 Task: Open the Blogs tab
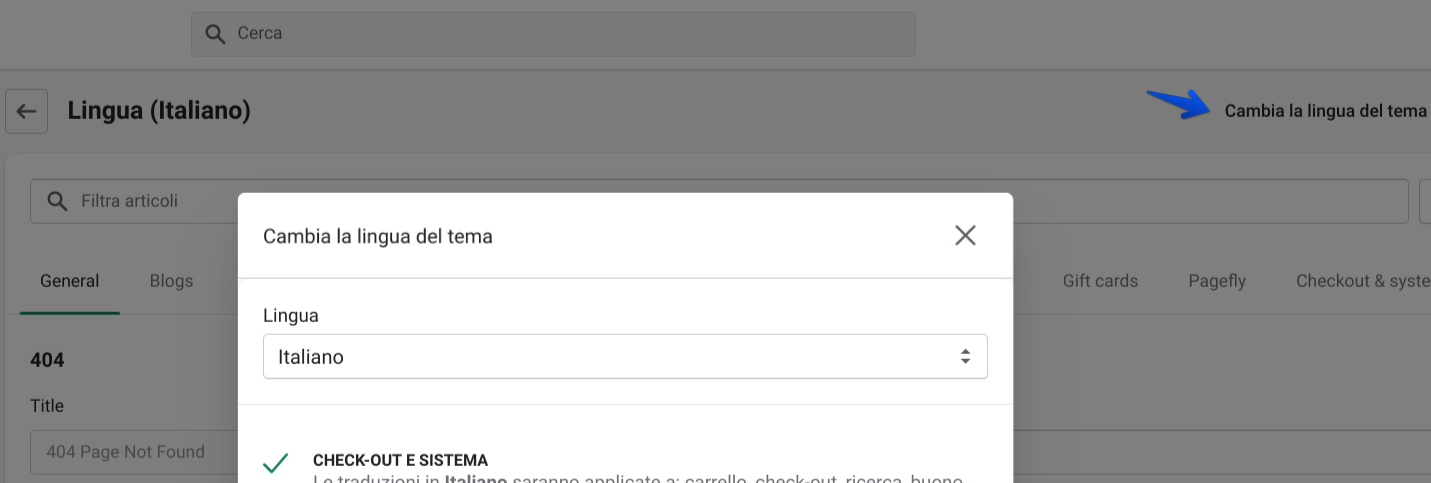[x=171, y=281]
